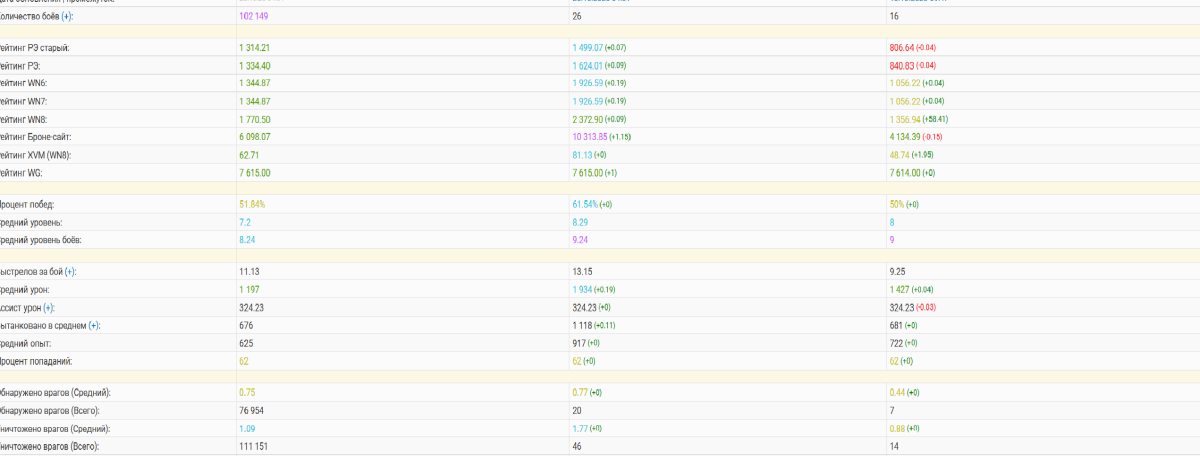
Task: Click the Броне-сайт value 4 134.39
Action: click(905, 137)
